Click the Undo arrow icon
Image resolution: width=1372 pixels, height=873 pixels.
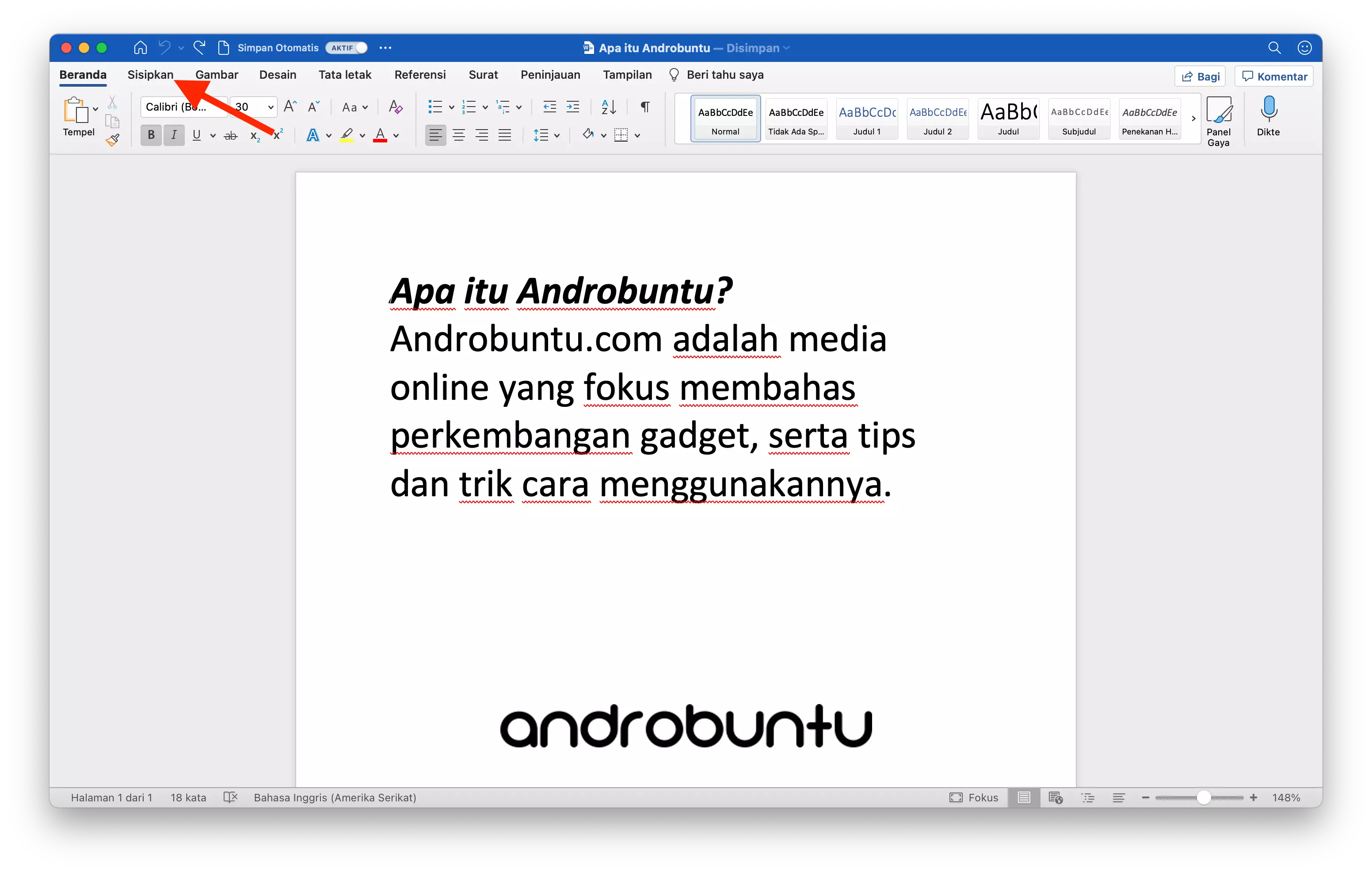point(165,47)
